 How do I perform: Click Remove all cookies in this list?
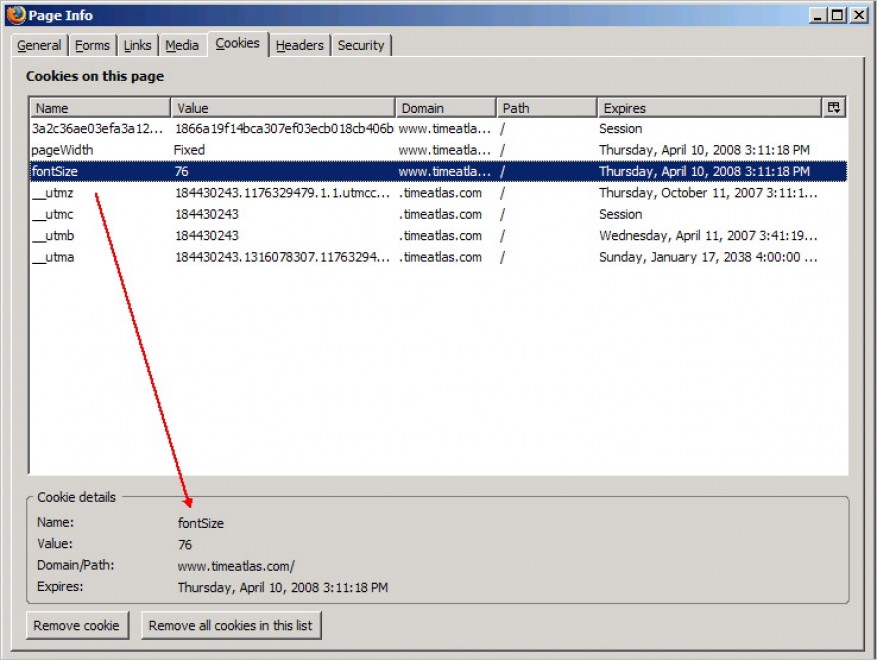[230, 625]
